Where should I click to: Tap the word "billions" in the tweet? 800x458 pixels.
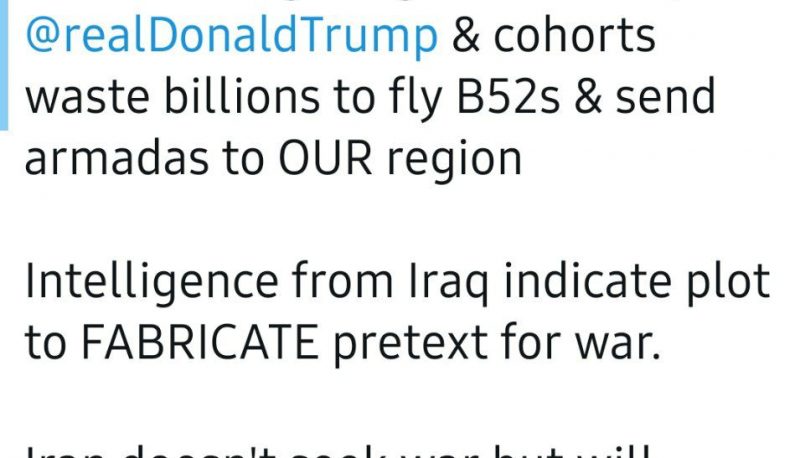(x=242, y=97)
